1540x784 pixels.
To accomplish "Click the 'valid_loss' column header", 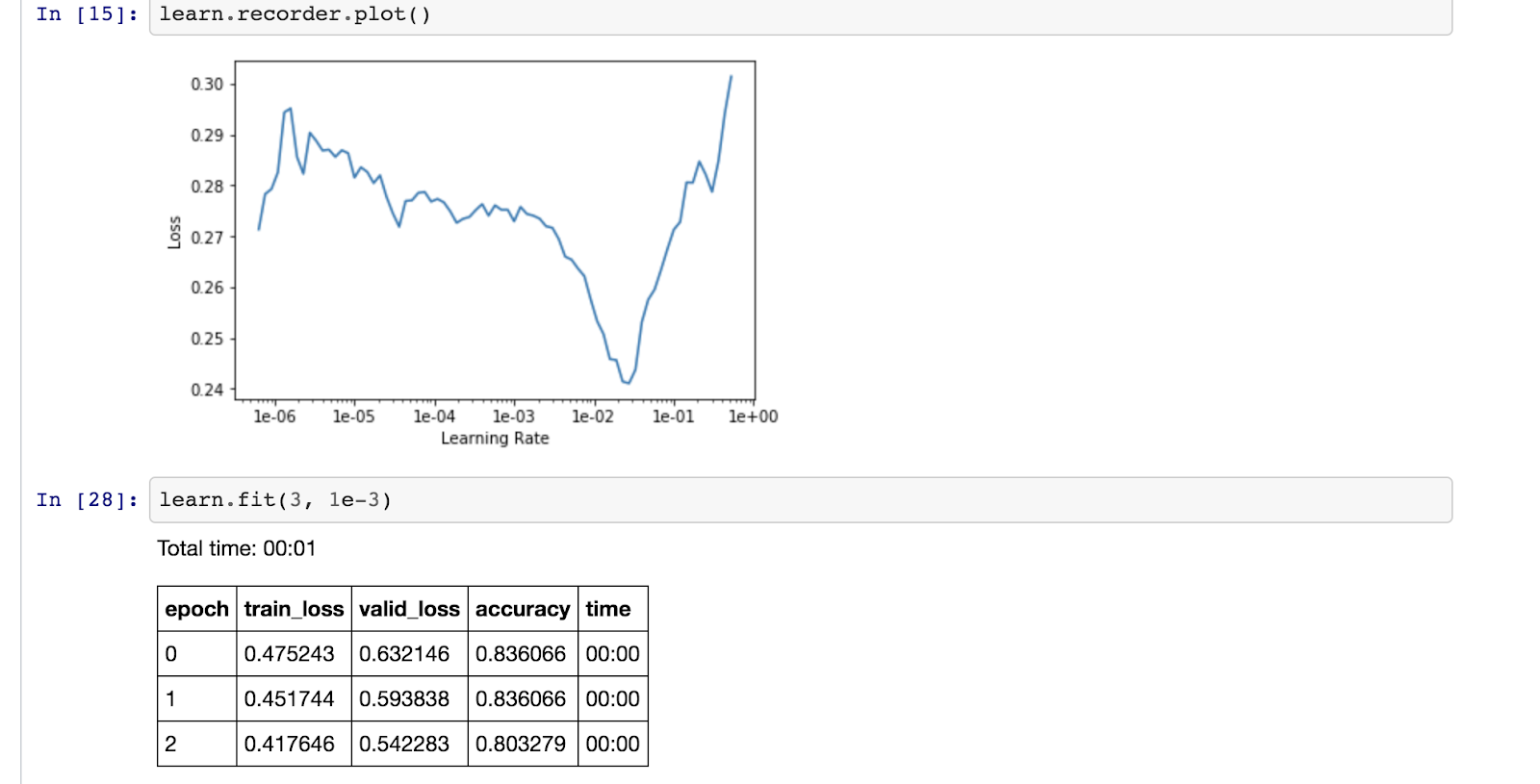I will tap(409, 609).
